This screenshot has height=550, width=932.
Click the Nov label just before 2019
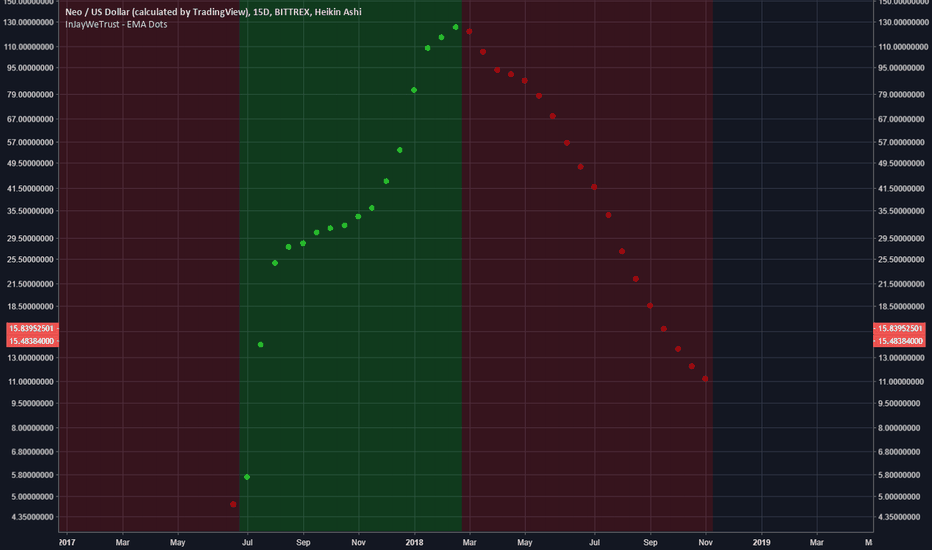point(706,542)
